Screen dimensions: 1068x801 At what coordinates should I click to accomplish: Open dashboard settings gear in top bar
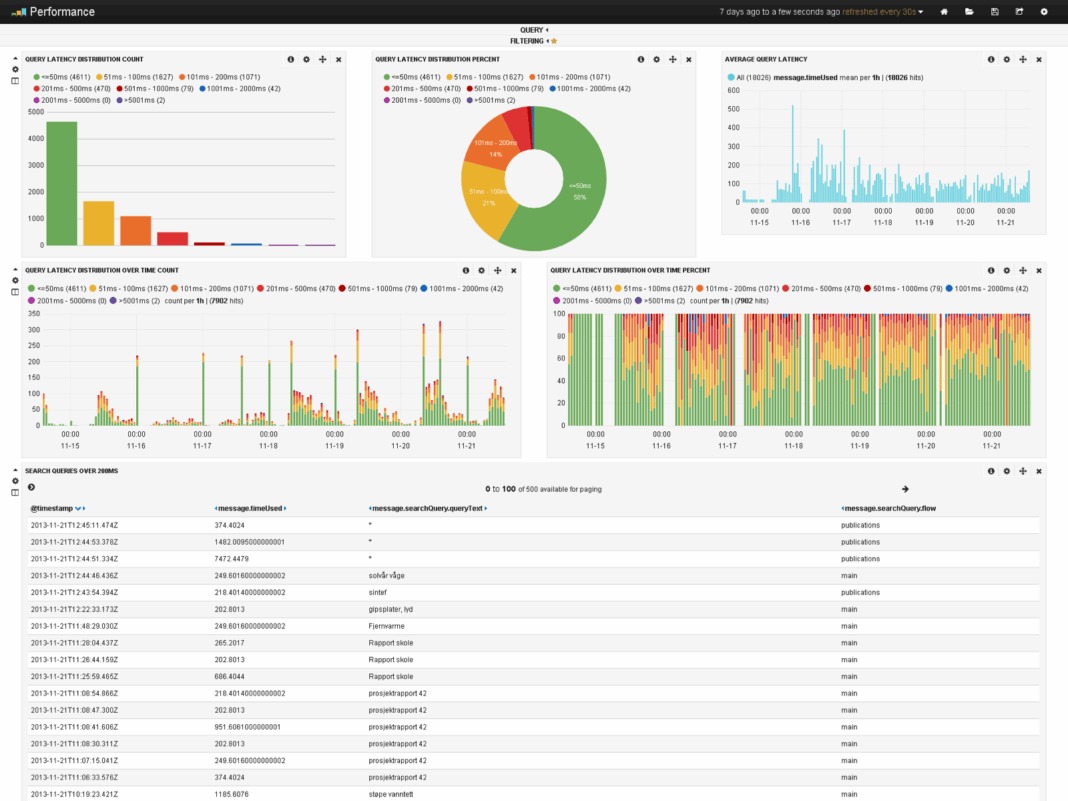point(1044,12)
